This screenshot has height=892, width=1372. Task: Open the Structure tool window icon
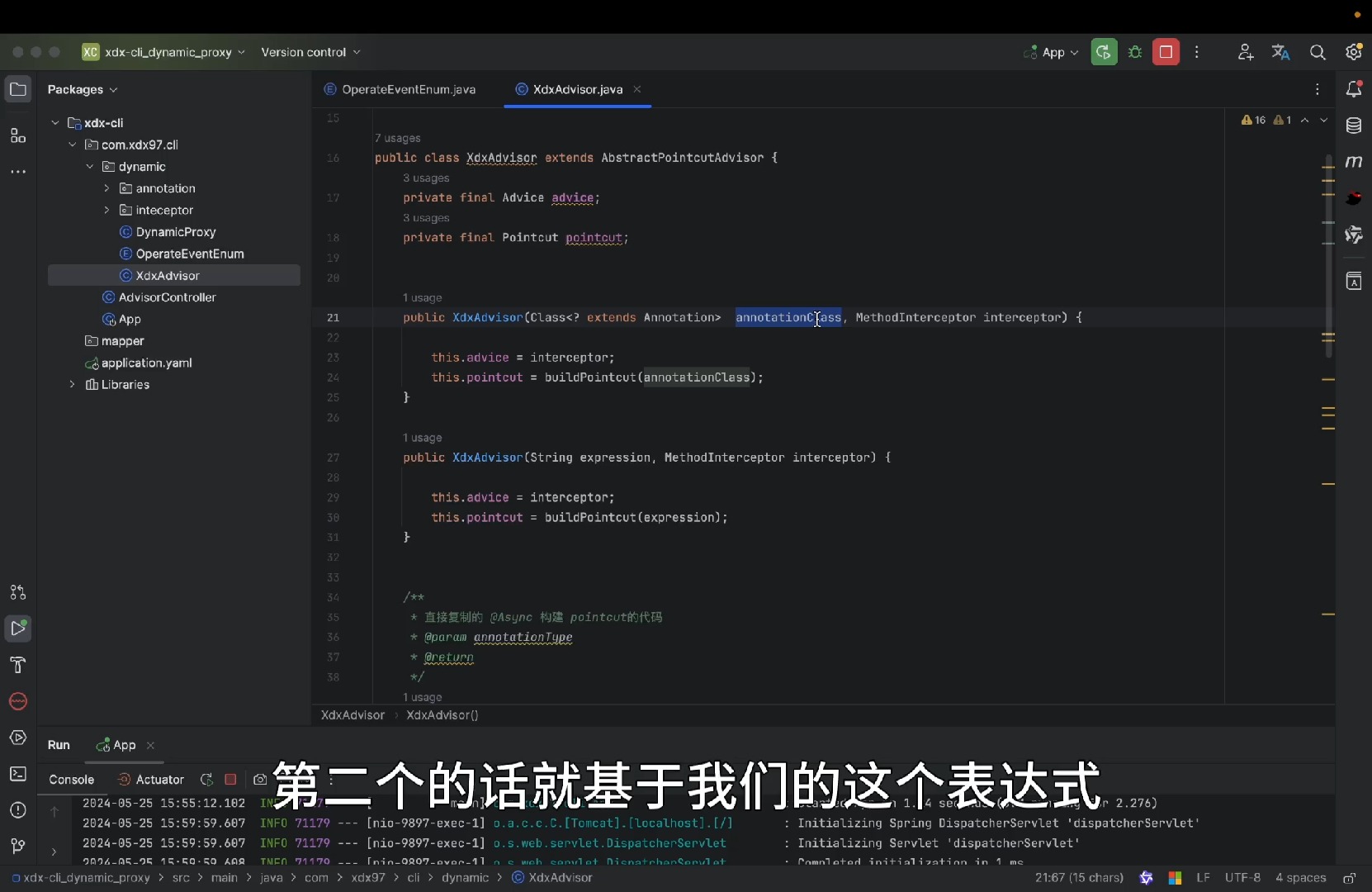pyautogui.click(x=17, y=135)
